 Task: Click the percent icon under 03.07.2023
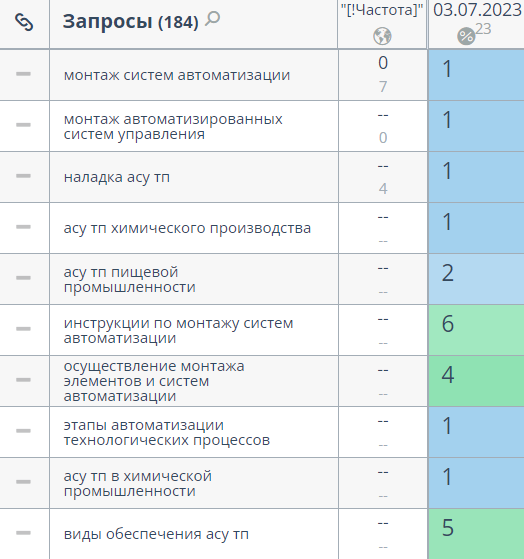coord(466,36)
